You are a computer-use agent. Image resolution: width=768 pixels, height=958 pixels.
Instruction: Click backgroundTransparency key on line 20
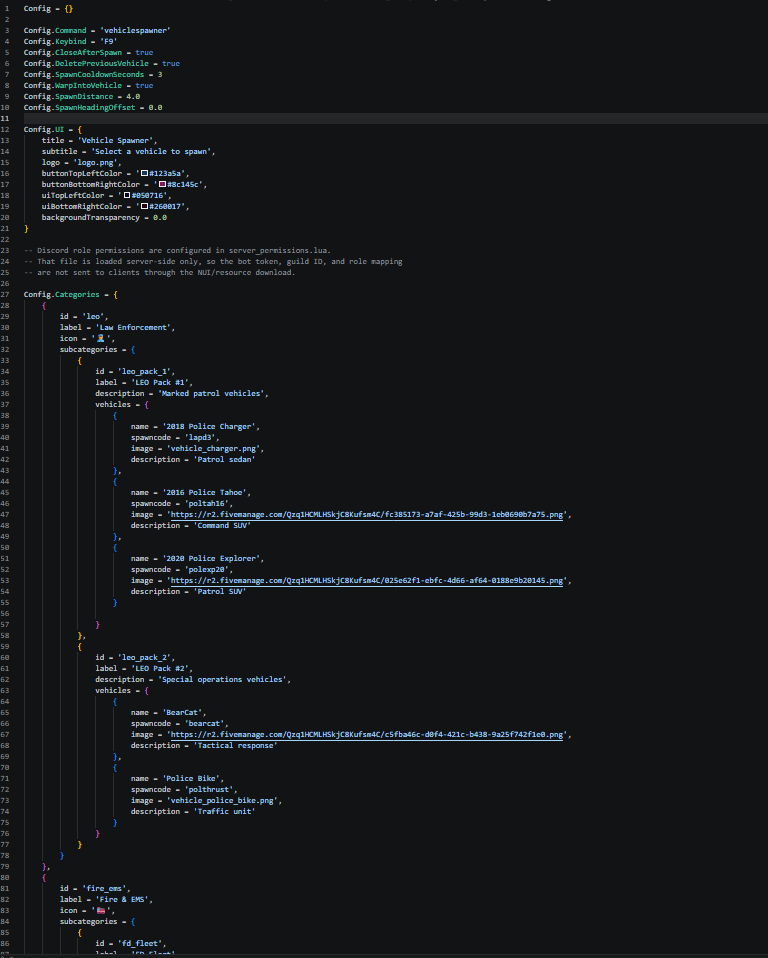click(x=90, y=218)
